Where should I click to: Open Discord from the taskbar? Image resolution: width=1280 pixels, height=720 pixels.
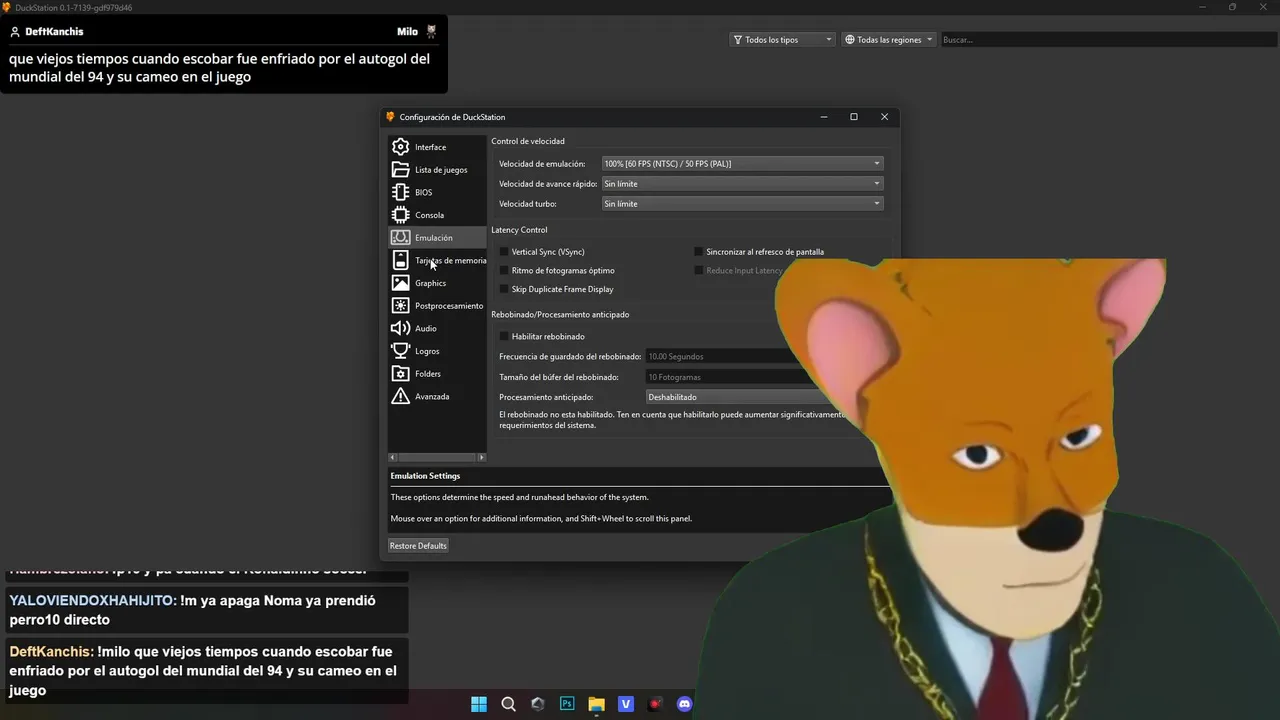pyautogui.click(x=684, y=704)
